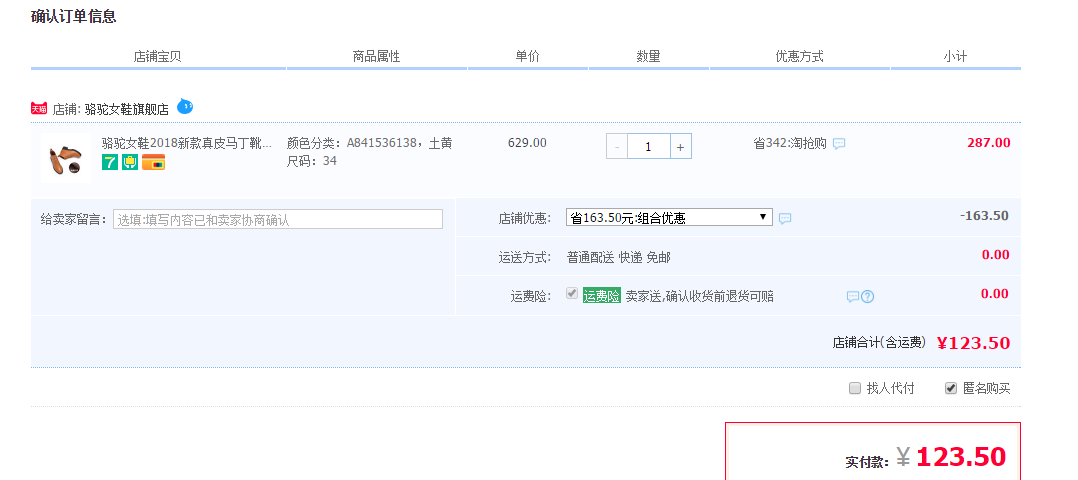
Task: Click the question mark help icon
Action: [868, 297]
